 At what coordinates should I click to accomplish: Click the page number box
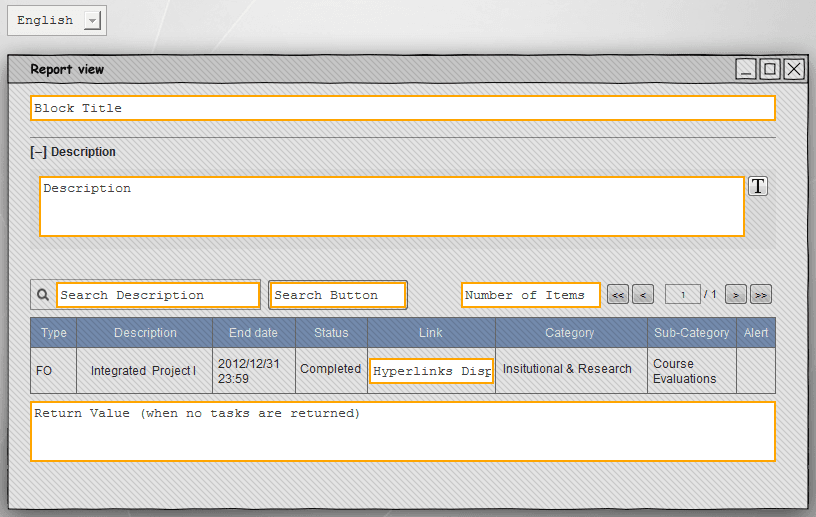pyautogui.click(x=683, y=295)
